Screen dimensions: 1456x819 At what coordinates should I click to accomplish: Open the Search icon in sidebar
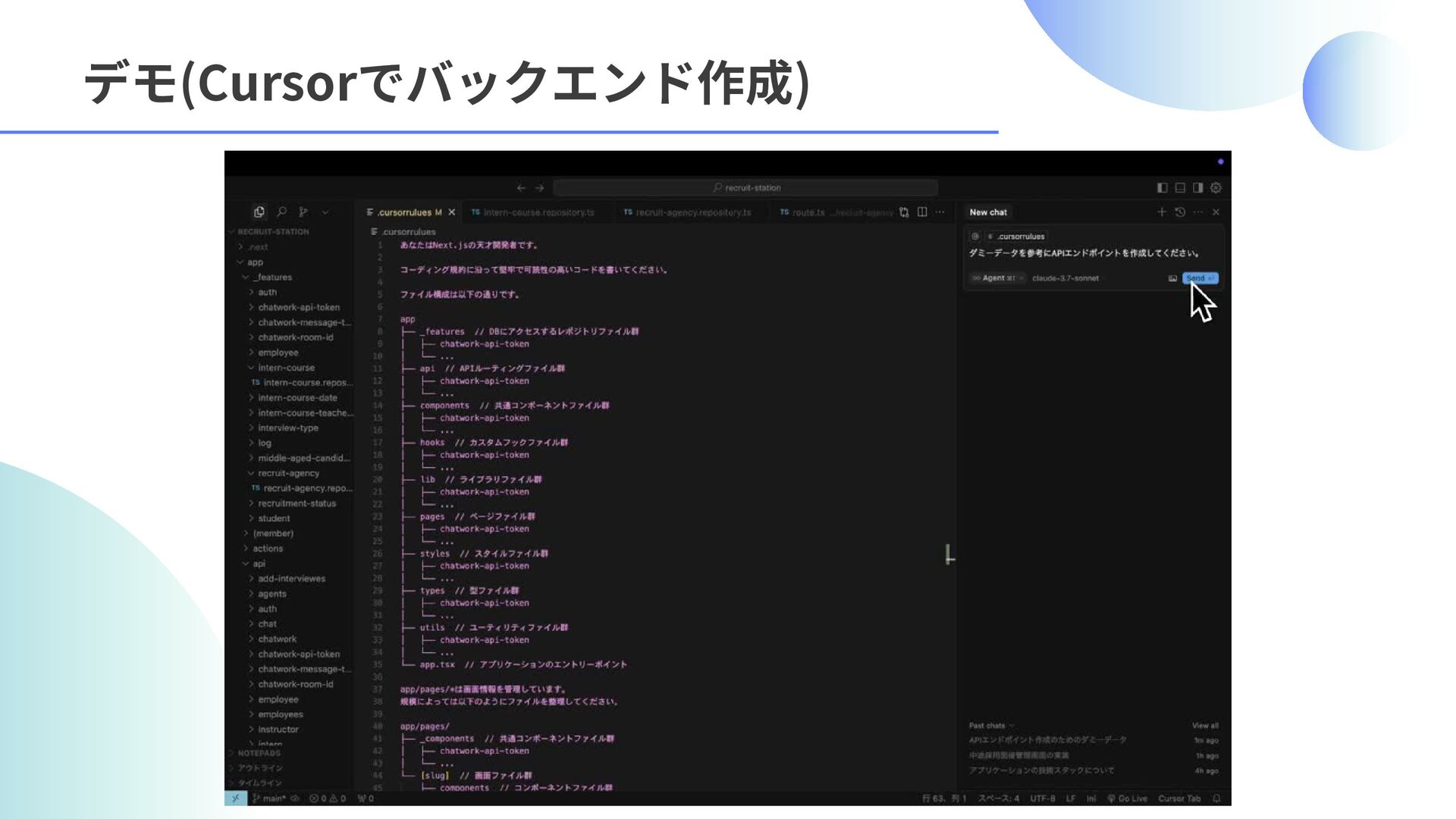click(281, 212)
